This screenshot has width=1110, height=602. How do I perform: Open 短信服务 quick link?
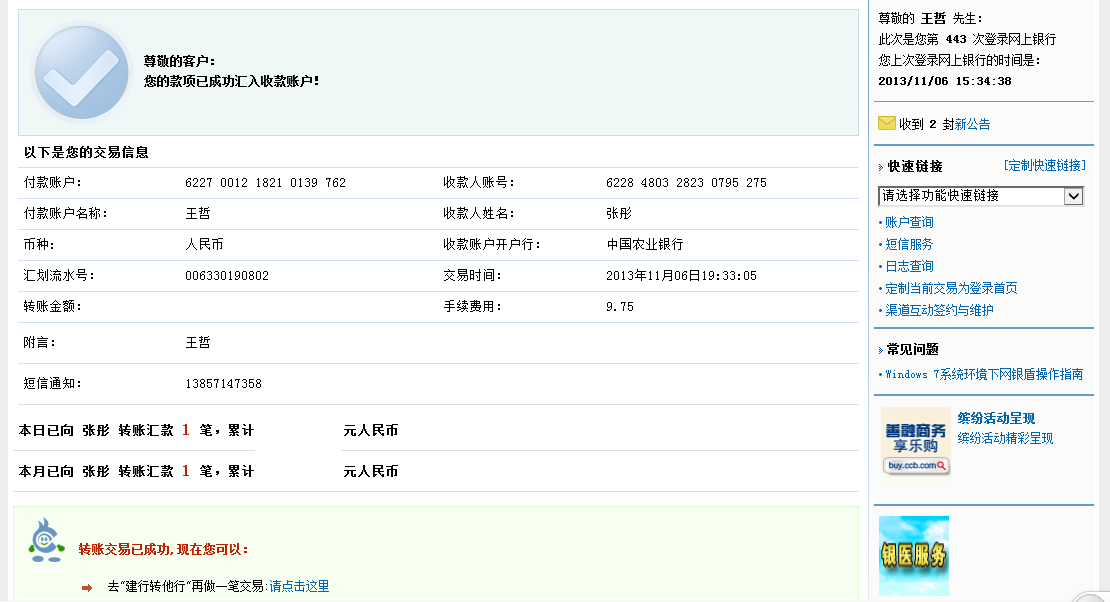pos(909,244)
